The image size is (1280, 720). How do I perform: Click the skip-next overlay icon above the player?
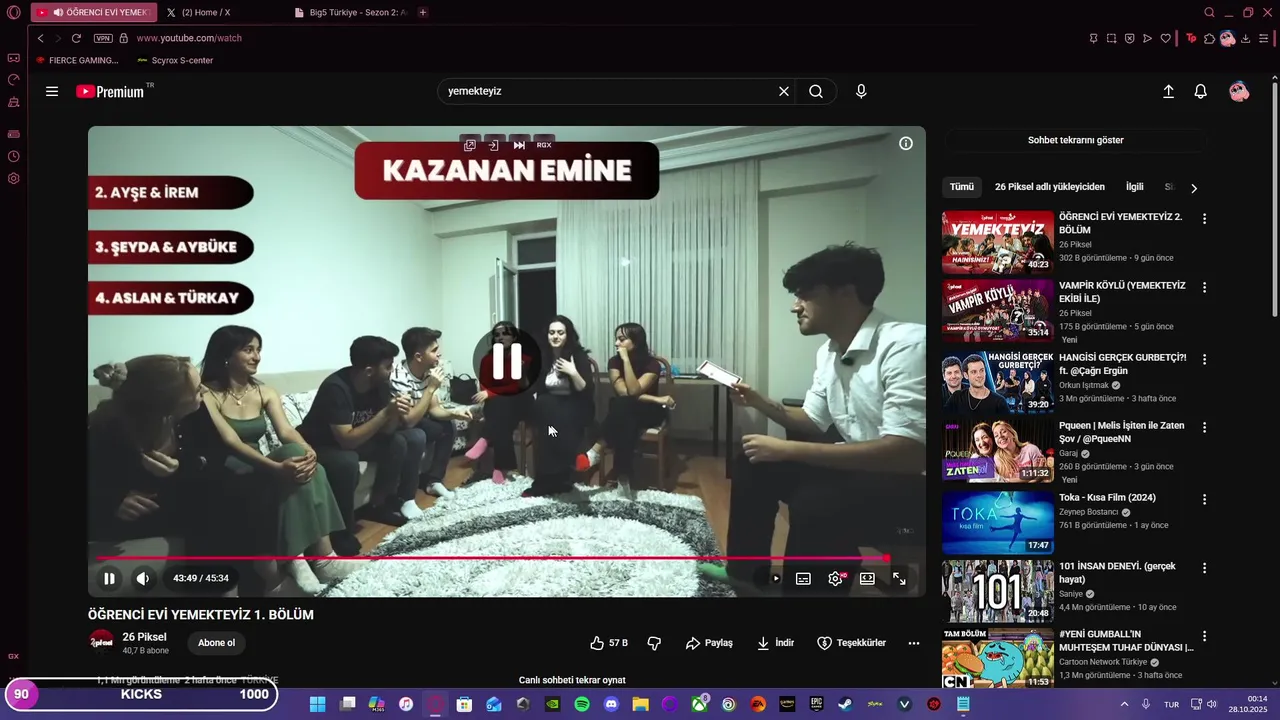tap(519, 145)
